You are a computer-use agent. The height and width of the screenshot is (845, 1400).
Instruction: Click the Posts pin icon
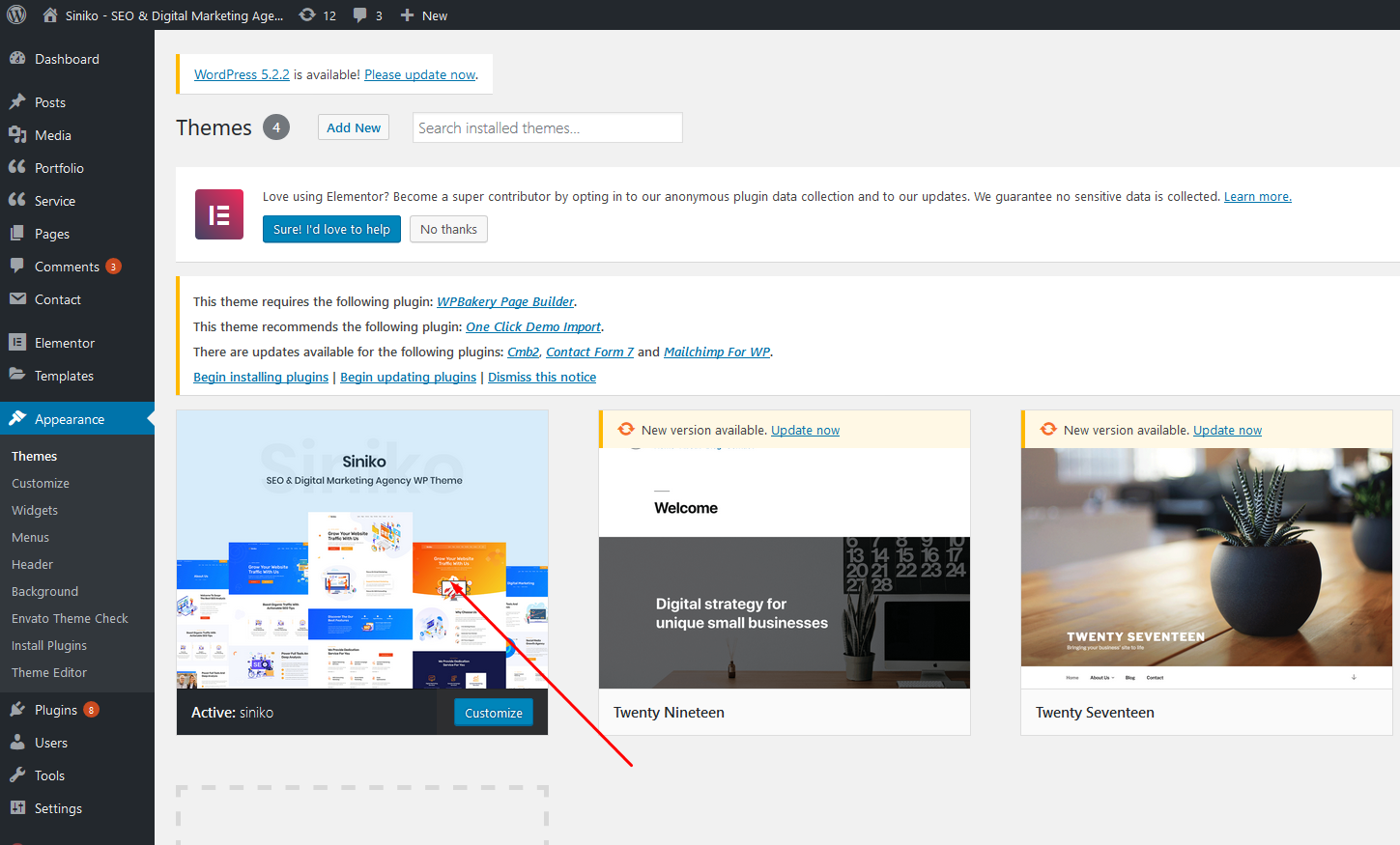pos(17,101)
